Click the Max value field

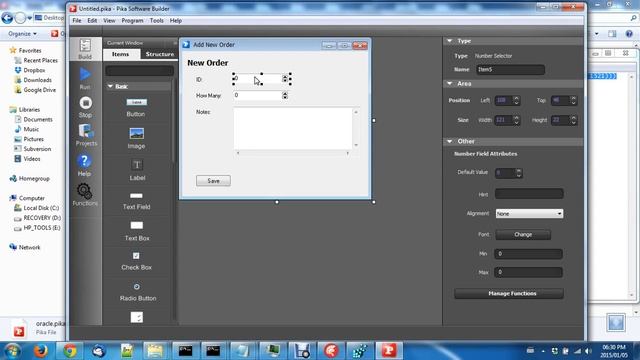[x=529, y=272]
